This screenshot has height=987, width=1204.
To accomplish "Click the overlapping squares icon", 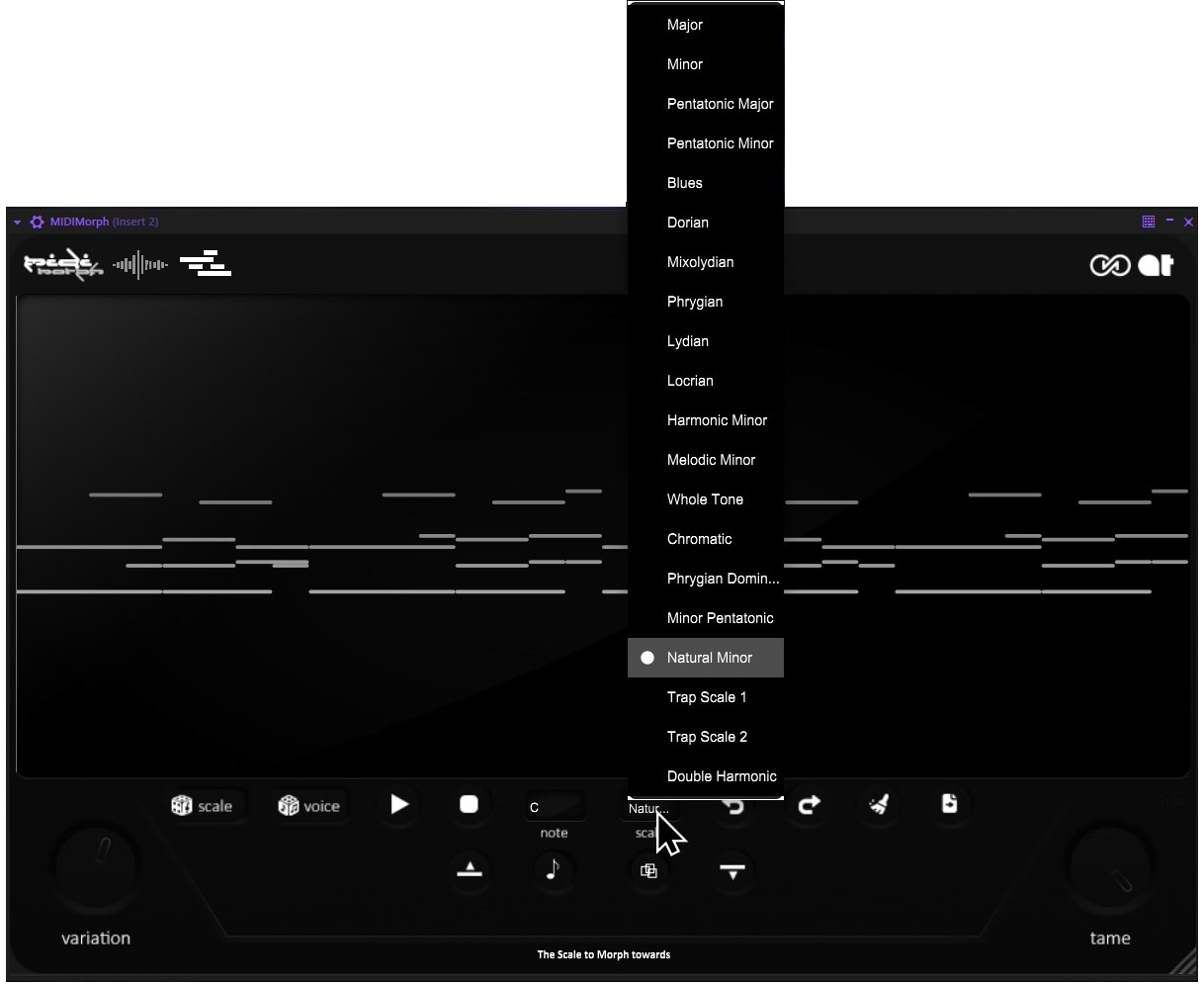I will click(648, 871).
